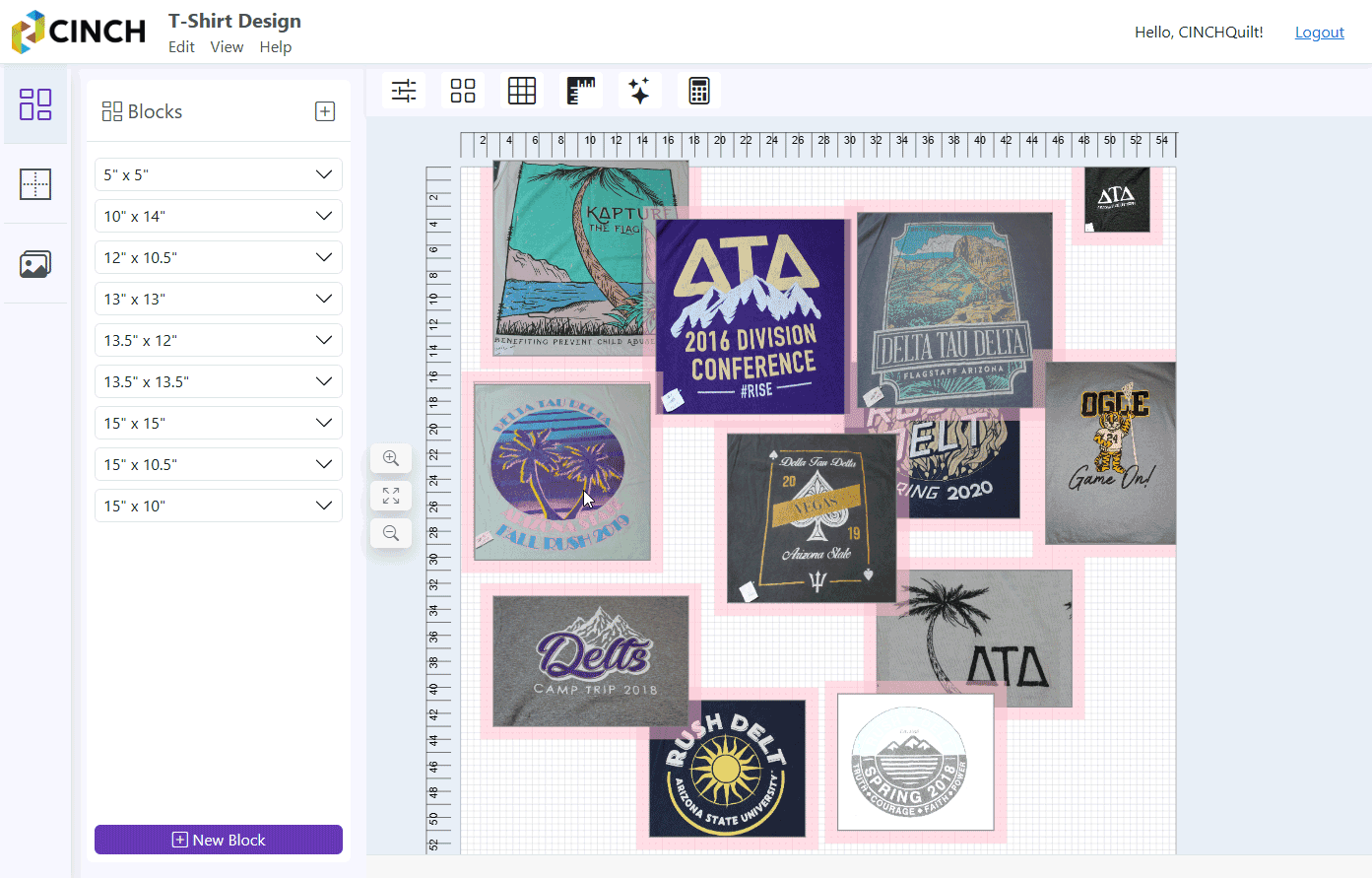Toggle the grid view toolbar icon
This screenshot has height=878, width=1372.
(522, 91)
